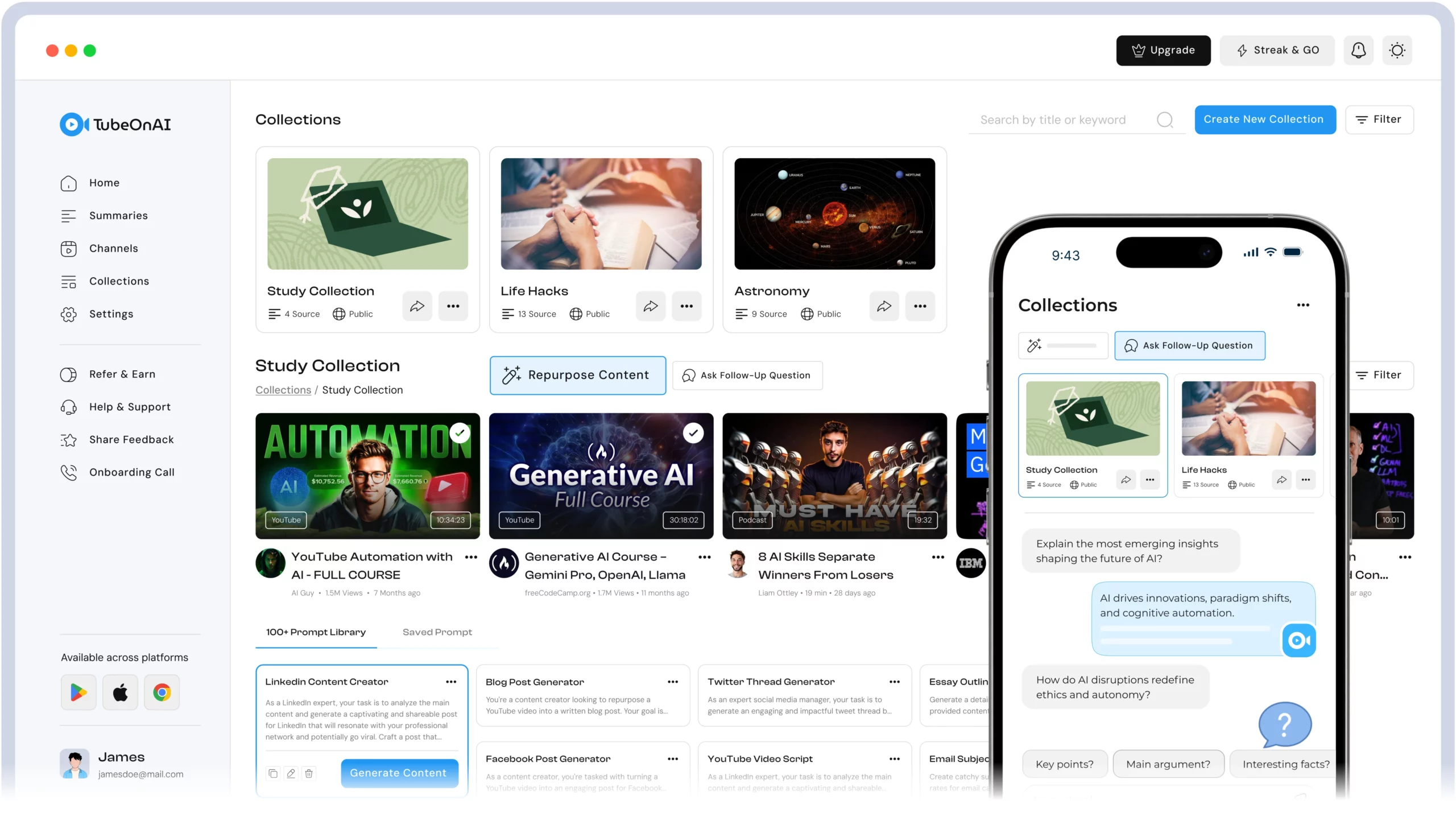Click the share icon on Study Collection card

coord(417,306)
